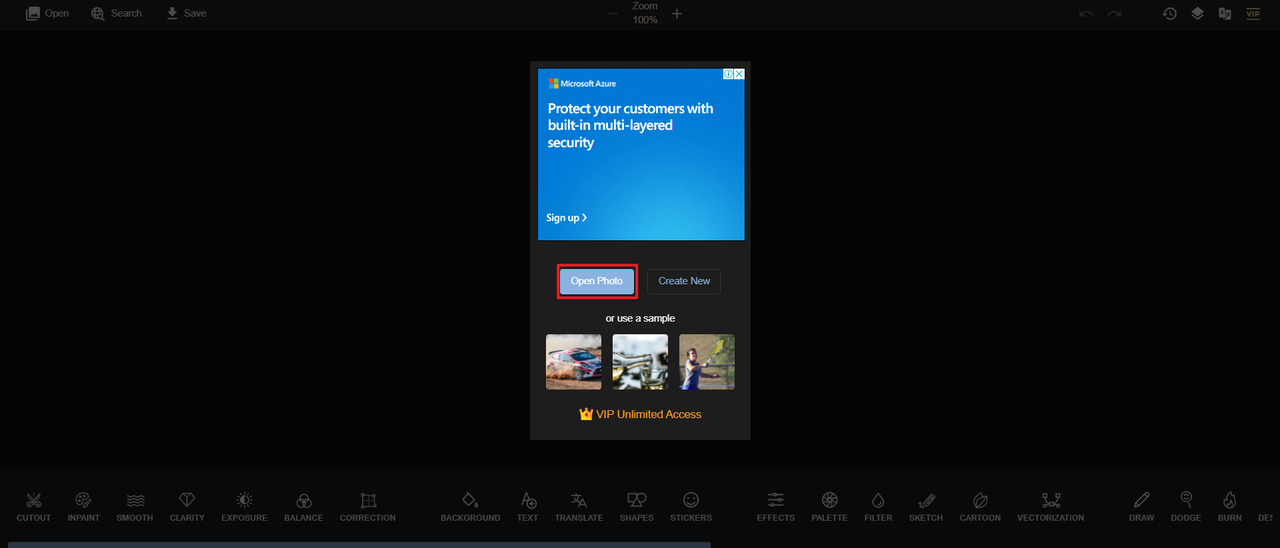This screenshot has width=1280, height=548.
Task: Click the Microsoft Azure ad banner headline
Action: [x=631, y=125]
